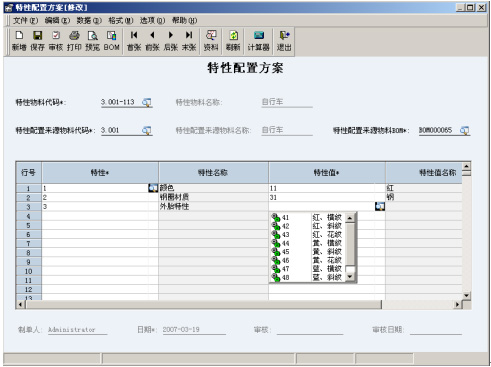491x367 pixels.
Task: Open 预览 (Preview) from the toolbar
Action: point(92,41)
